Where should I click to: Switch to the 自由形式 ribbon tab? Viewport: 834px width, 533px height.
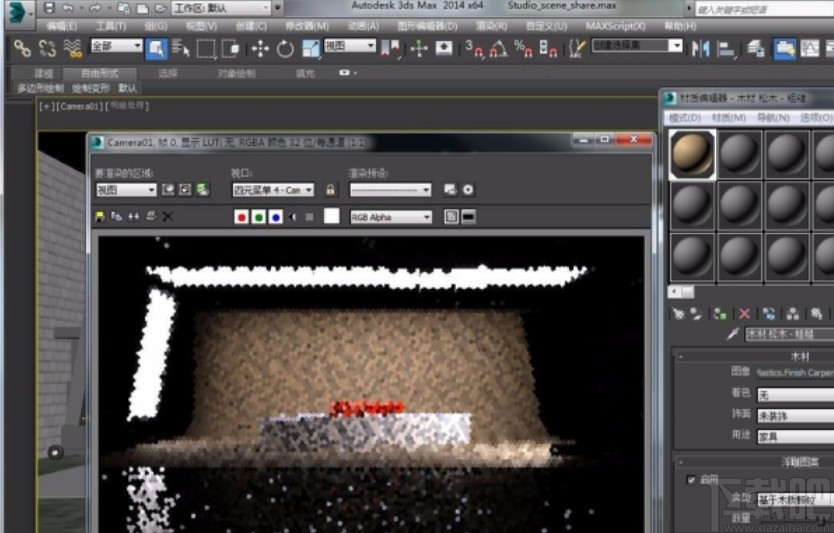99,73
